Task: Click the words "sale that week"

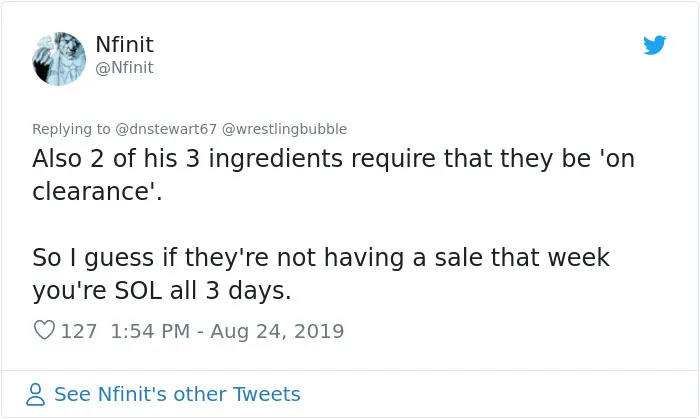Action: click(522, 257)
